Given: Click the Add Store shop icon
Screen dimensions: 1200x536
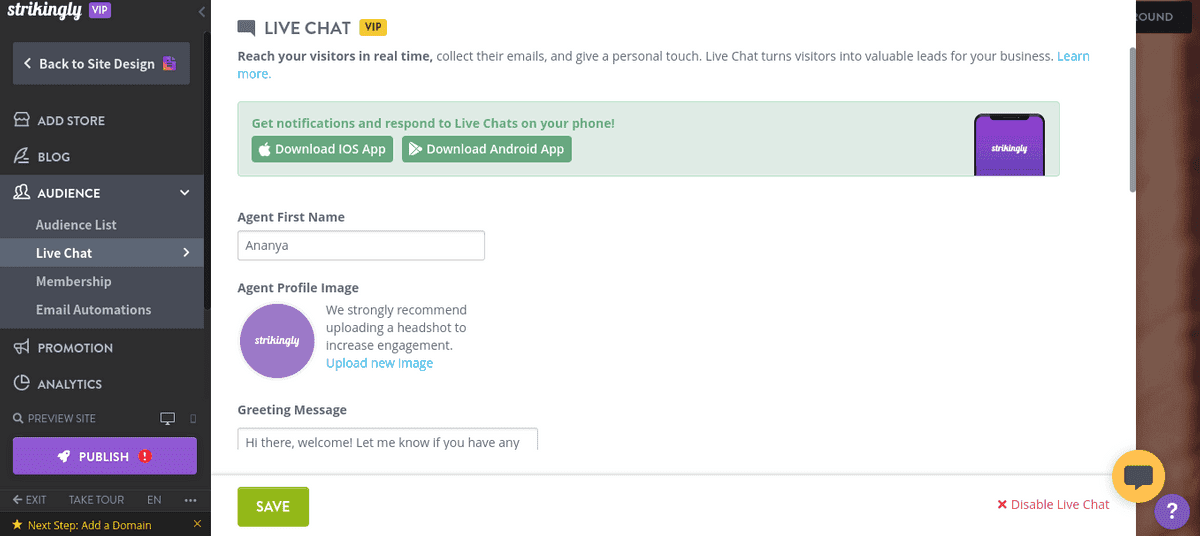Looking at the screenshot, I should (21, 121).
